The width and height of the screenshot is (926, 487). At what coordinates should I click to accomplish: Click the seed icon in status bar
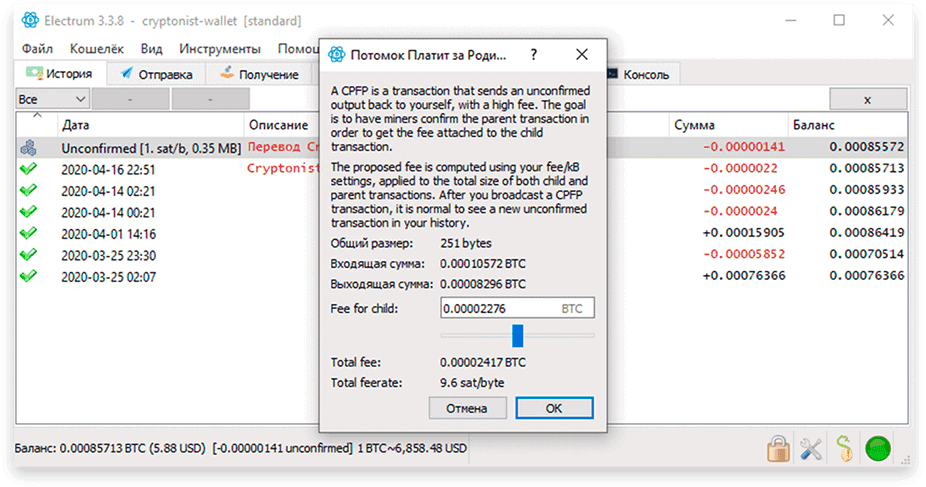pyautogui.click(x=845, y=449)
